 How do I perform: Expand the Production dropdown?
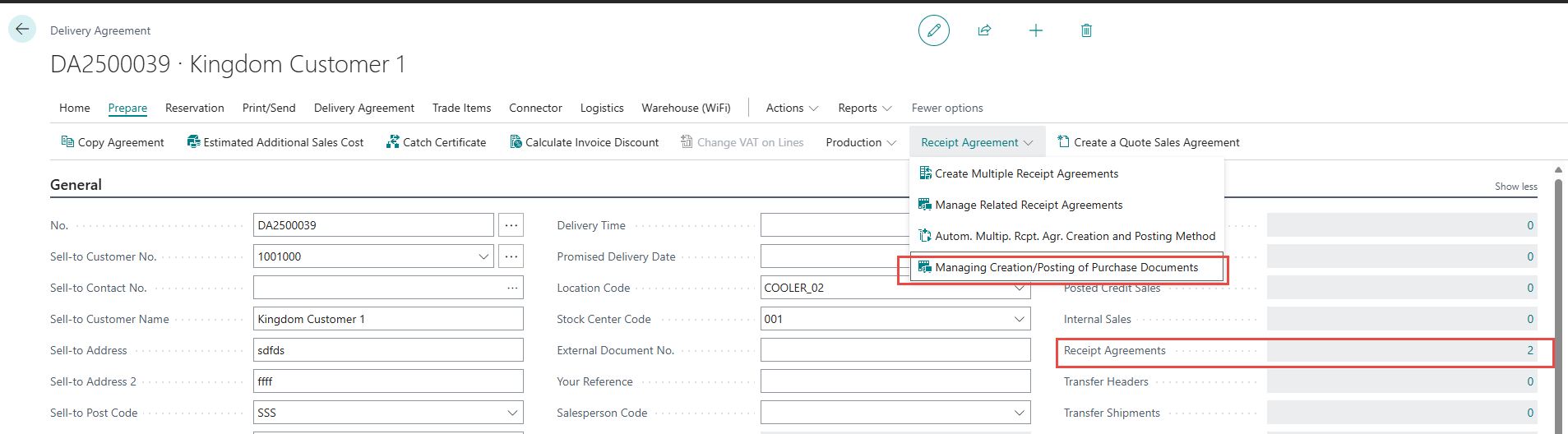click(x=861, y=142)
